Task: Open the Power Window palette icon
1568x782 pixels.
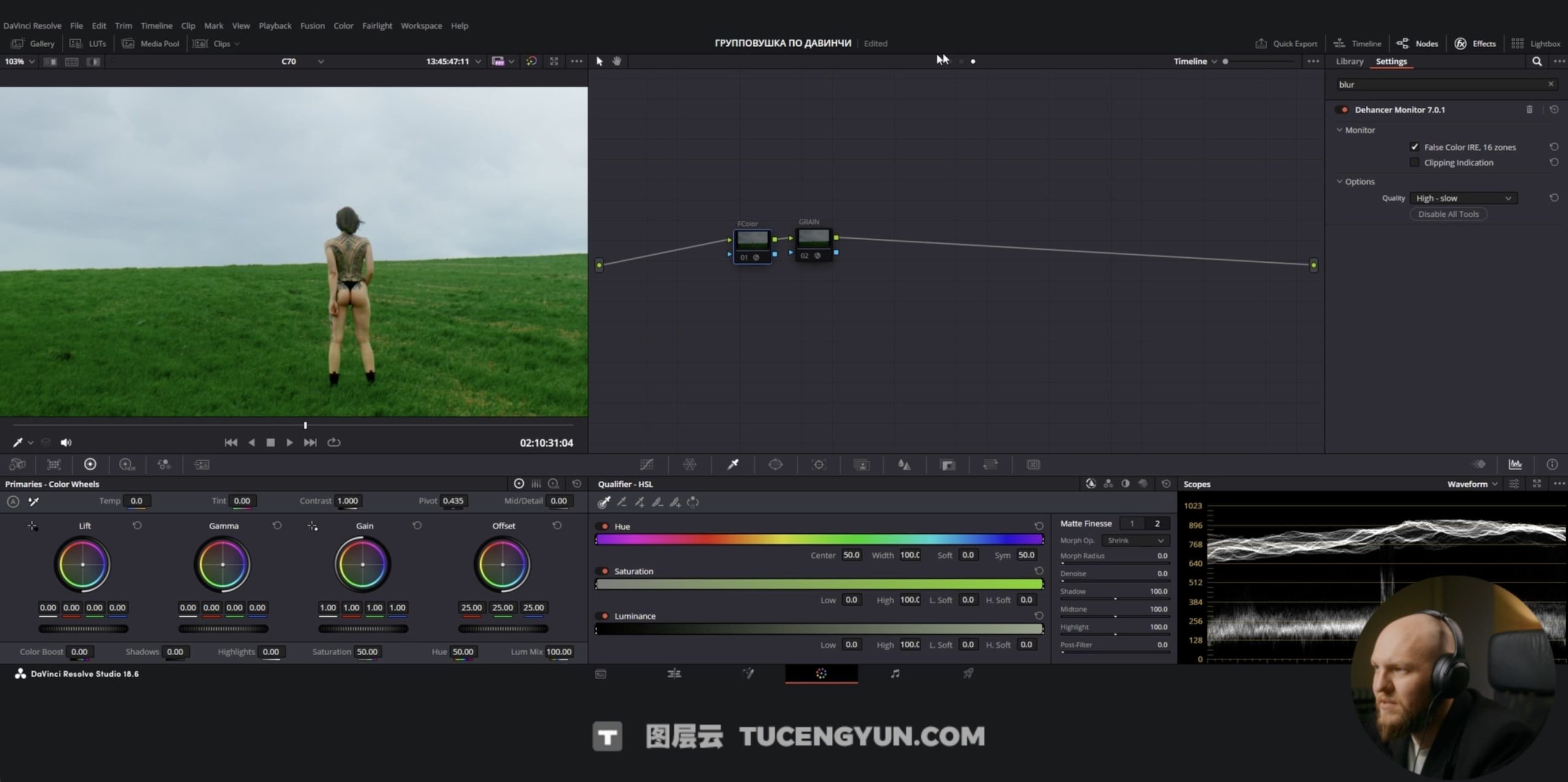Action: [x=775, y=465]
